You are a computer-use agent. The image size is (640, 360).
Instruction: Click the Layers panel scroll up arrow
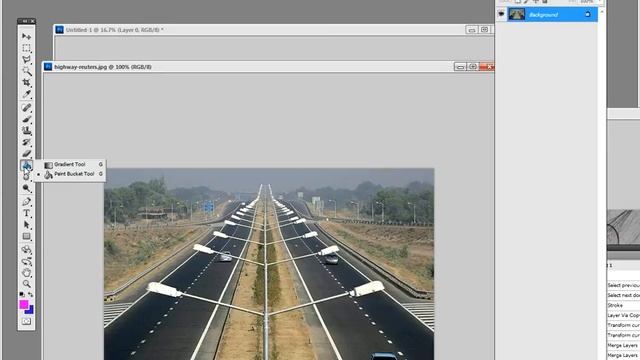(x=602, y=12)
